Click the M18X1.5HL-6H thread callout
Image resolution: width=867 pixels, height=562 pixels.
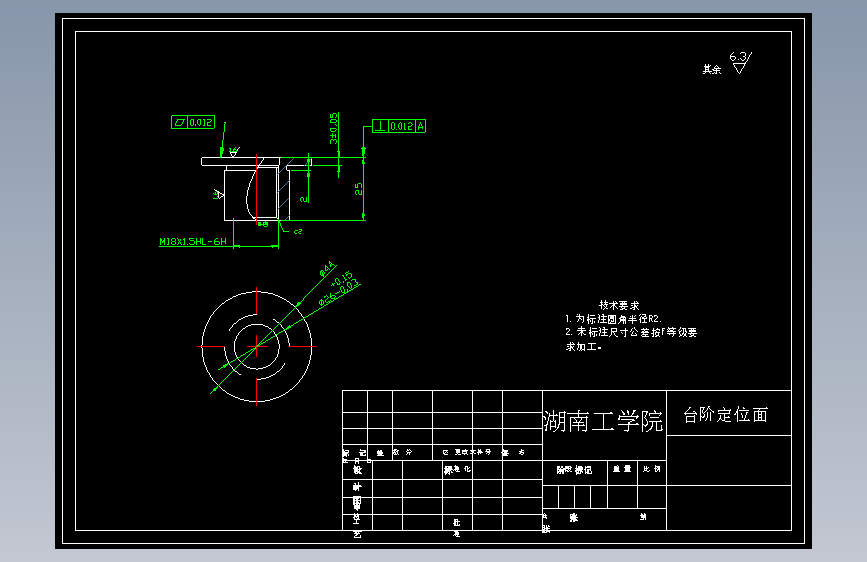(x=193, y=242)
